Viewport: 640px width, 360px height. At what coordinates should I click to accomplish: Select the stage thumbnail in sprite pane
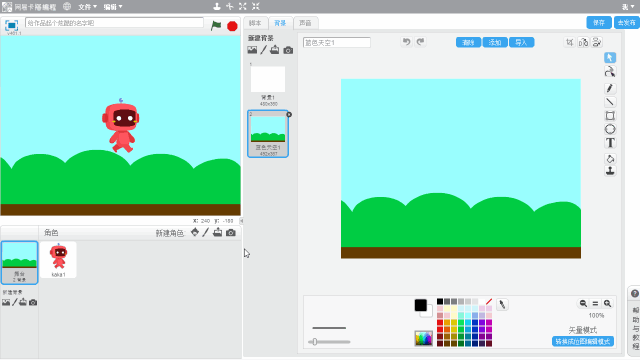coord(19,262)
